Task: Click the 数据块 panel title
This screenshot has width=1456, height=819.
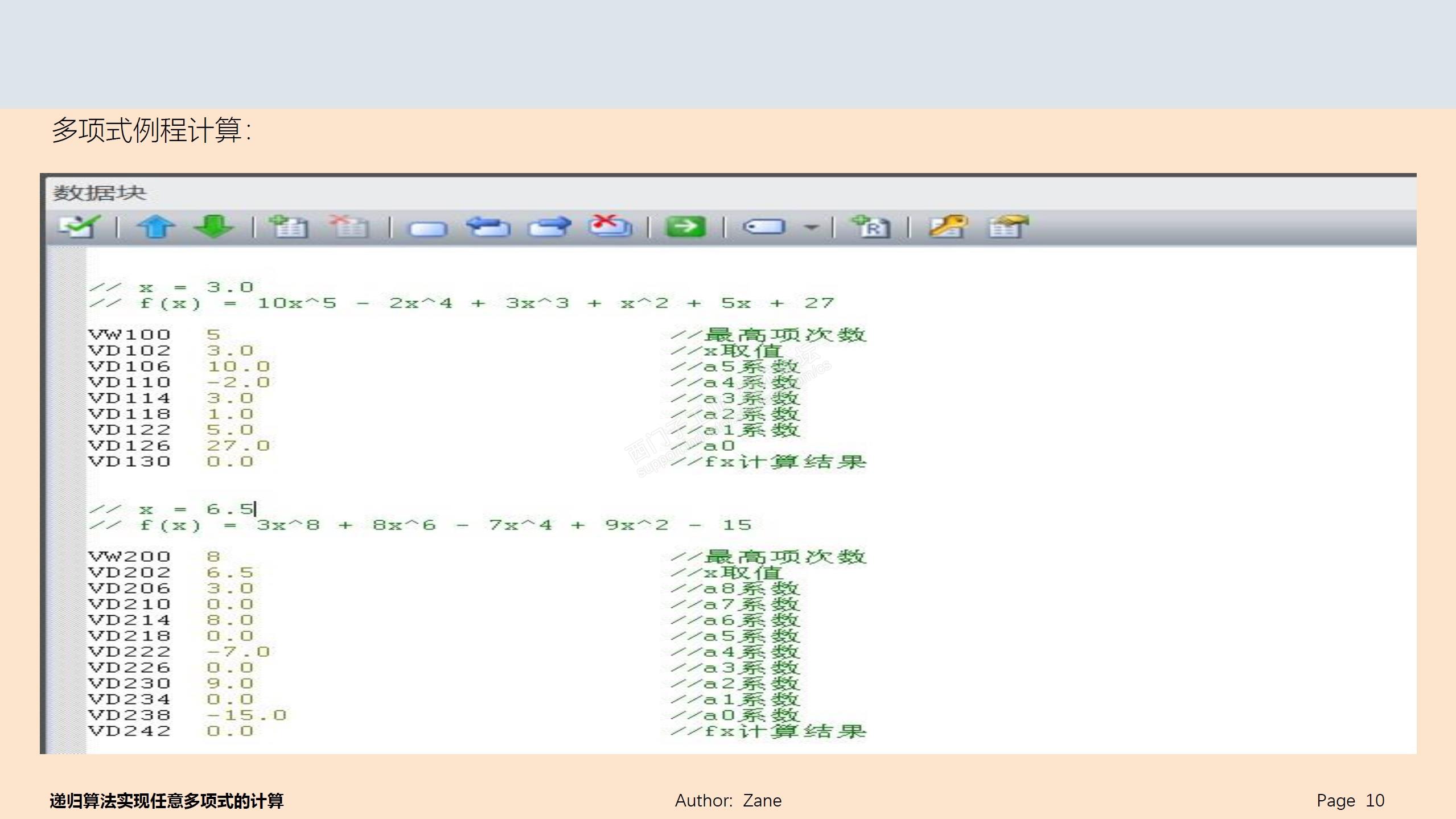Action: 100,193
